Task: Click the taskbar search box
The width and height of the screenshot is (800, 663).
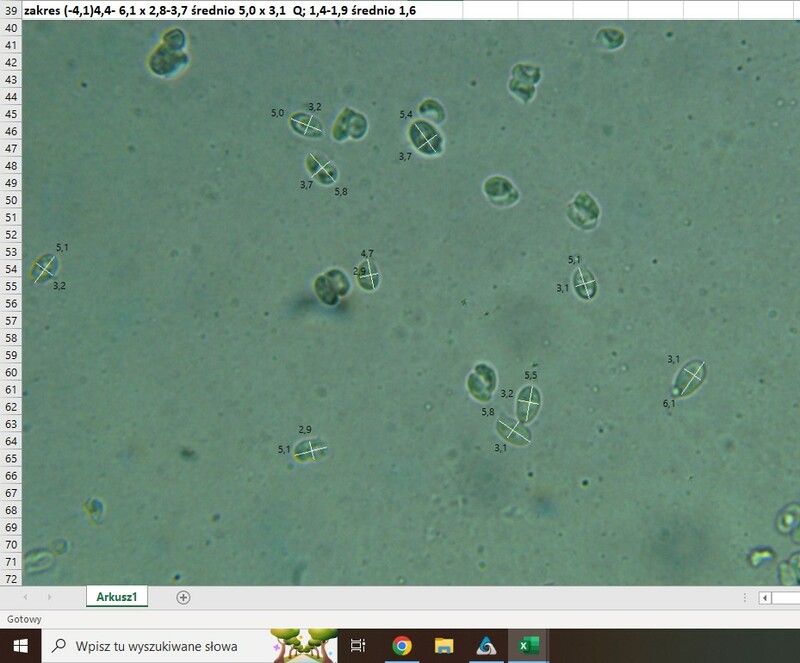Action: click(189, 646)
